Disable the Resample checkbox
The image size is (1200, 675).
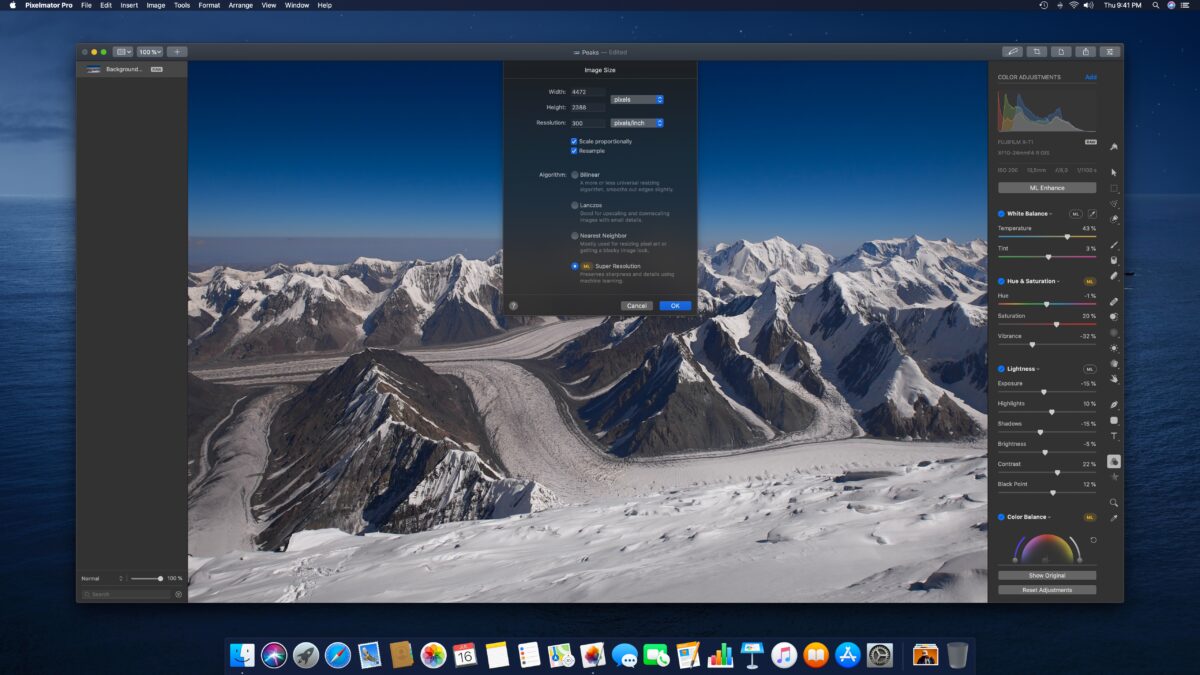click(x=575, y=150)
